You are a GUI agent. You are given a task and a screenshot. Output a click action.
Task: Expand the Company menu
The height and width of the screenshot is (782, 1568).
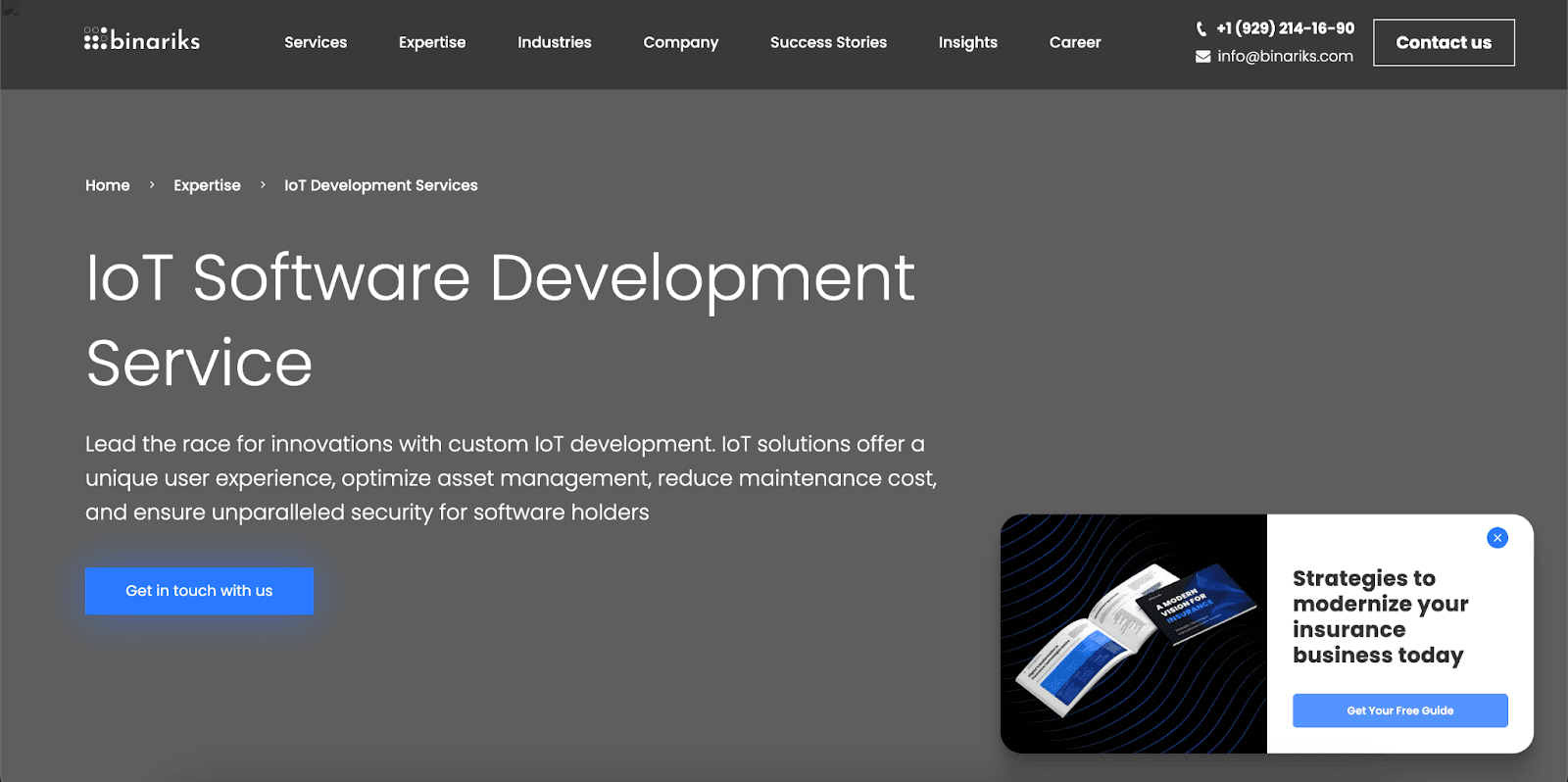pyautogui.click(x=680, y=42)
